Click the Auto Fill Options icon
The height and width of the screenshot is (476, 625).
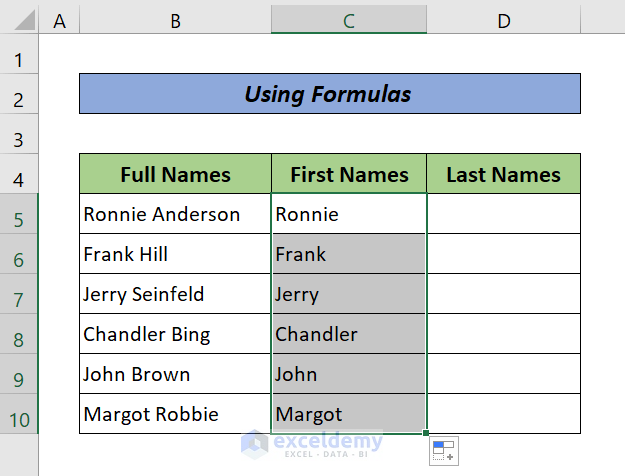point(443,452)
